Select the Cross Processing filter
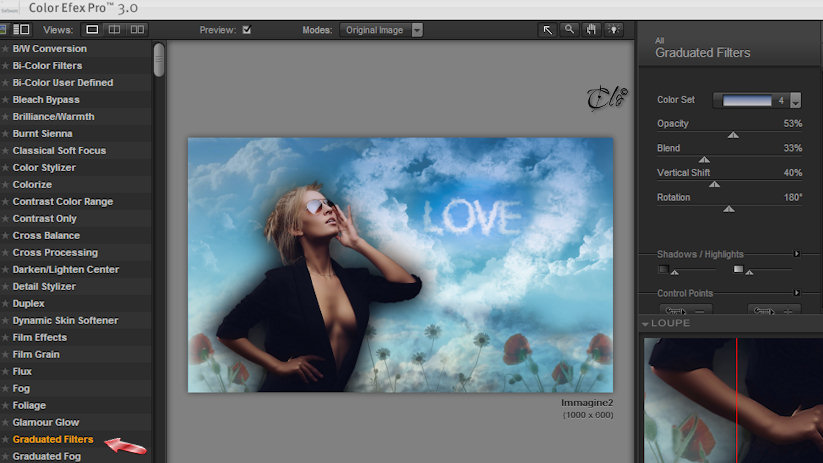 coord(55,252)
